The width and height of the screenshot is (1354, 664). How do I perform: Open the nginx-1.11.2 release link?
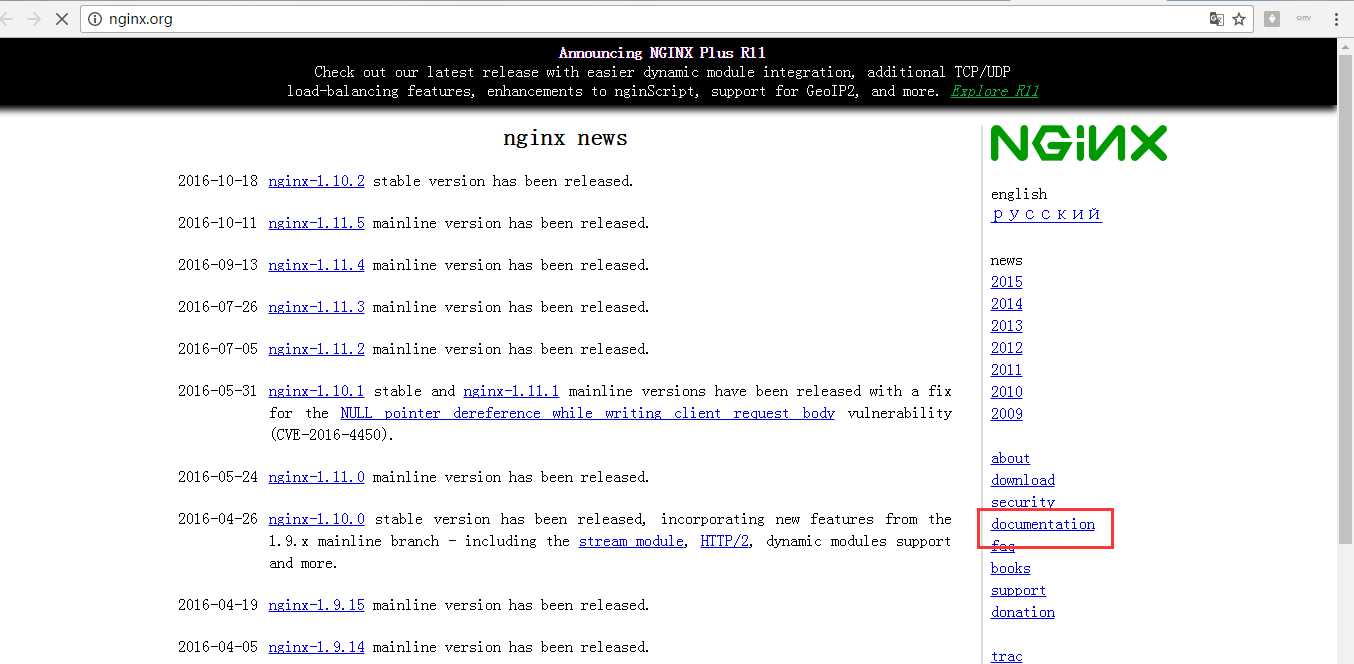316,350
